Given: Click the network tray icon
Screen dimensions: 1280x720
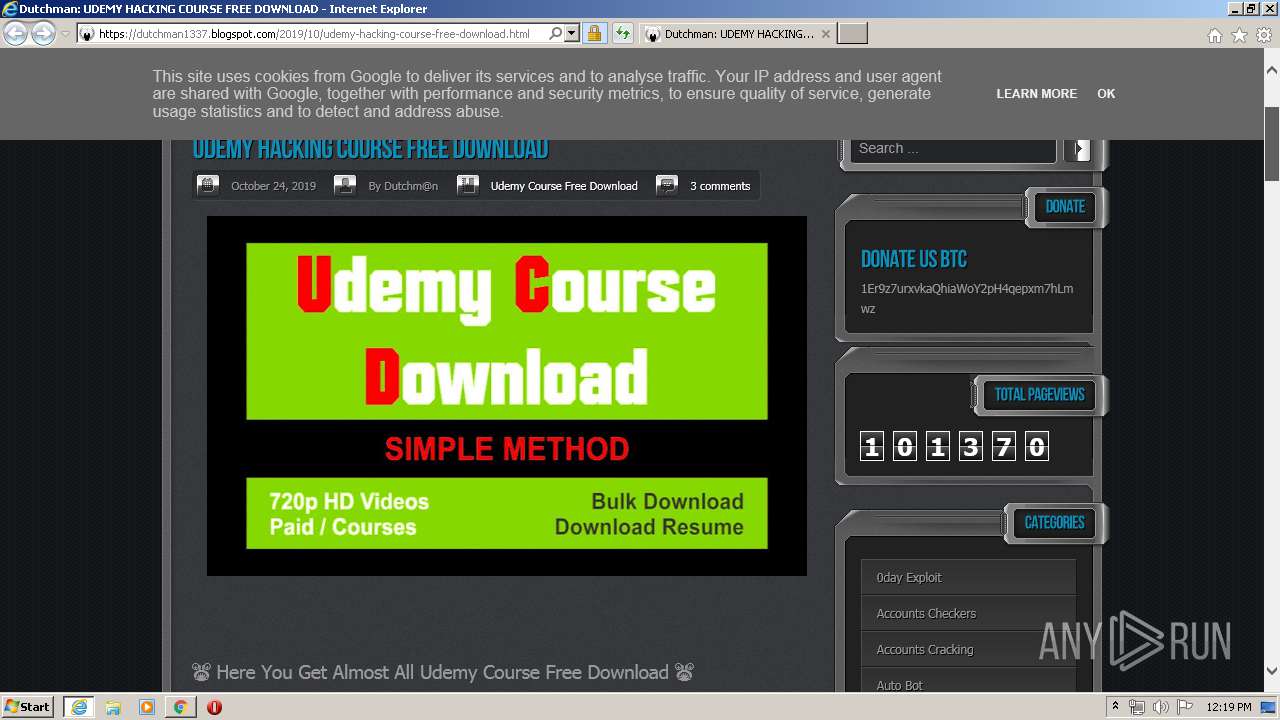Looking at the screenshot, I should [x=1137, y=707].
